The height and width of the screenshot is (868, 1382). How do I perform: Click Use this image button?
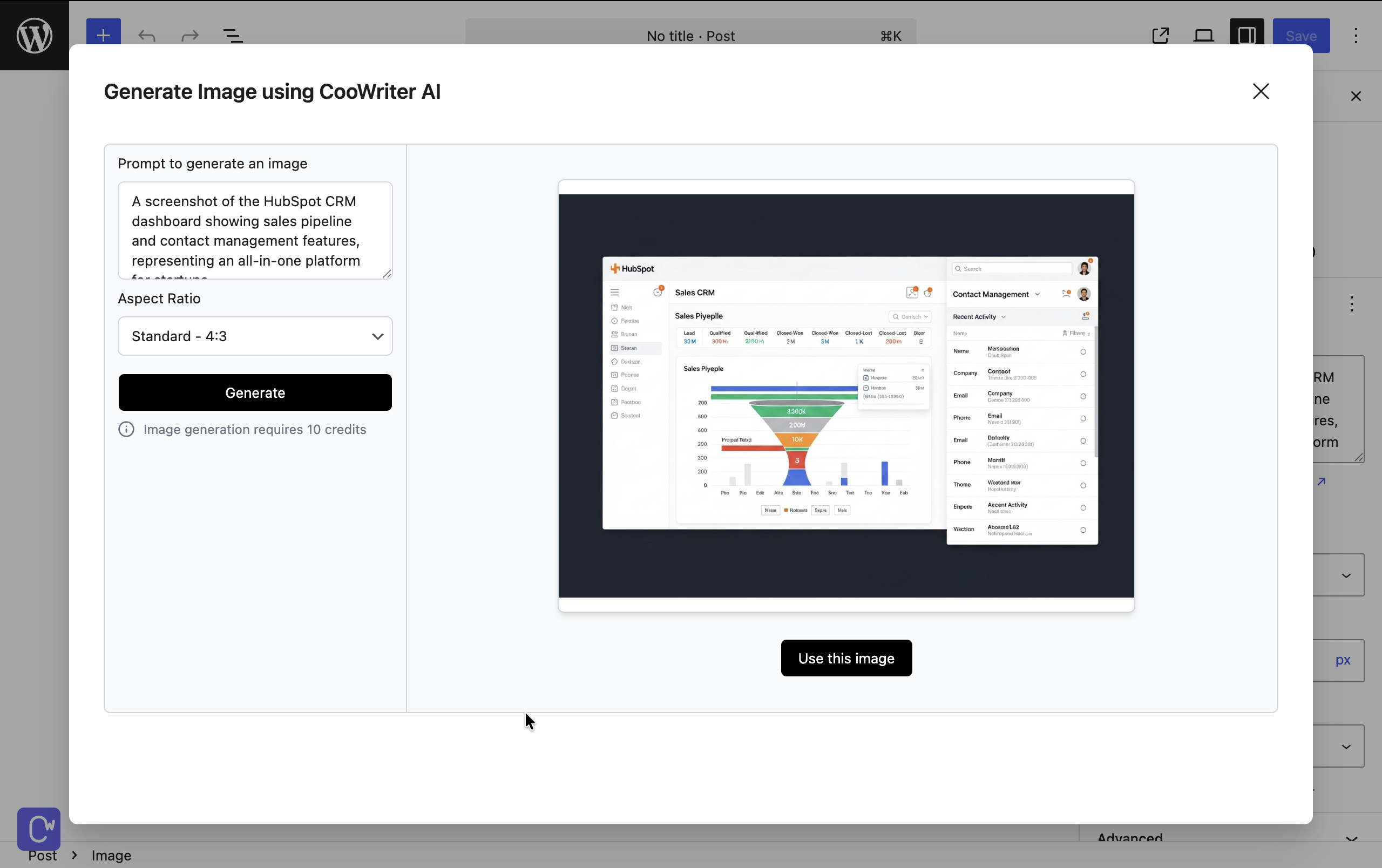pyautogui.click(x=846, y=658)
